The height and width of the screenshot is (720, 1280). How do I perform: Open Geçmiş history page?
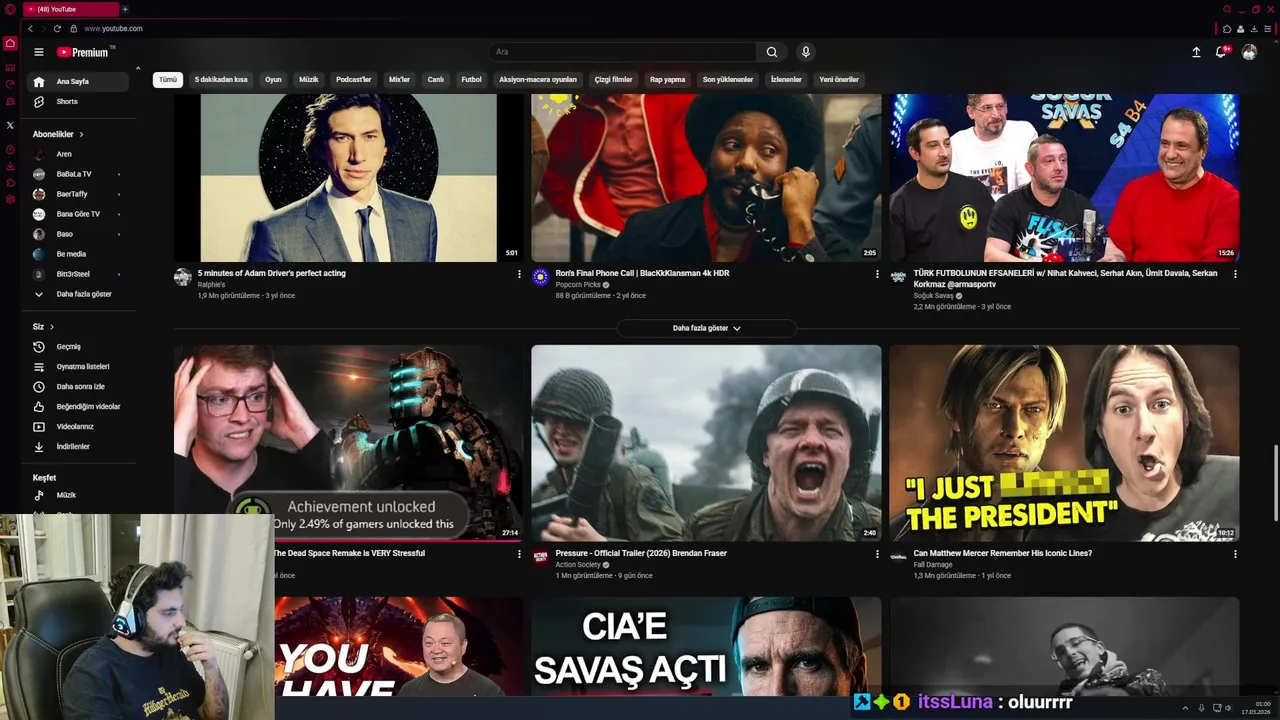[78, 347]
